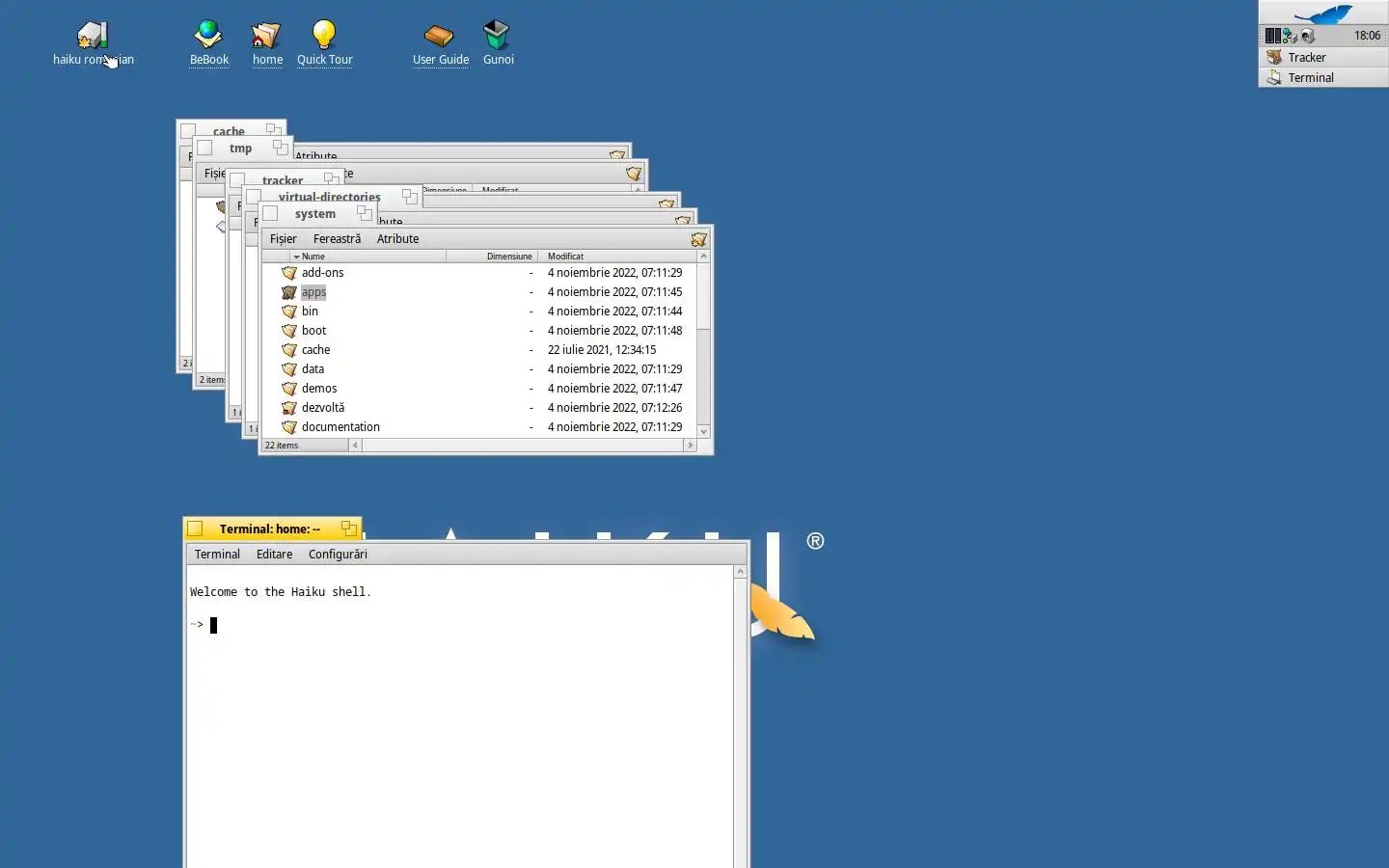Click the system window scroll-up arrow
Viewport: 1389px width, 868px height.
point(703,257)
